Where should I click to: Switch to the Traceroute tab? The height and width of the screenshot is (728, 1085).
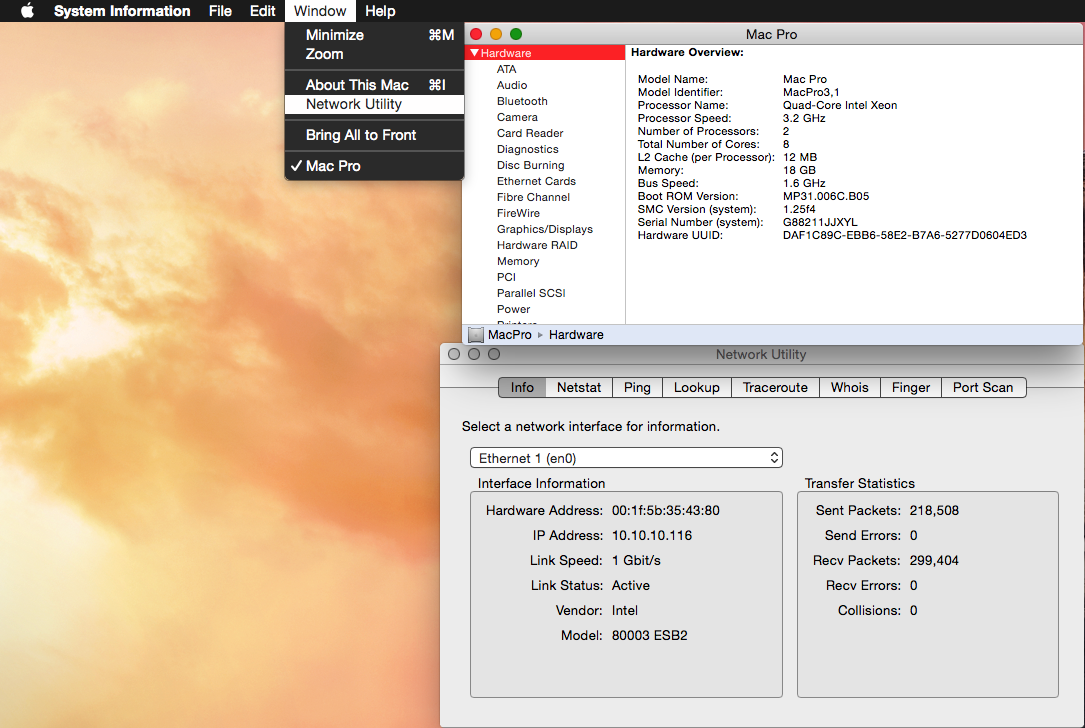(x=775, y=388)
